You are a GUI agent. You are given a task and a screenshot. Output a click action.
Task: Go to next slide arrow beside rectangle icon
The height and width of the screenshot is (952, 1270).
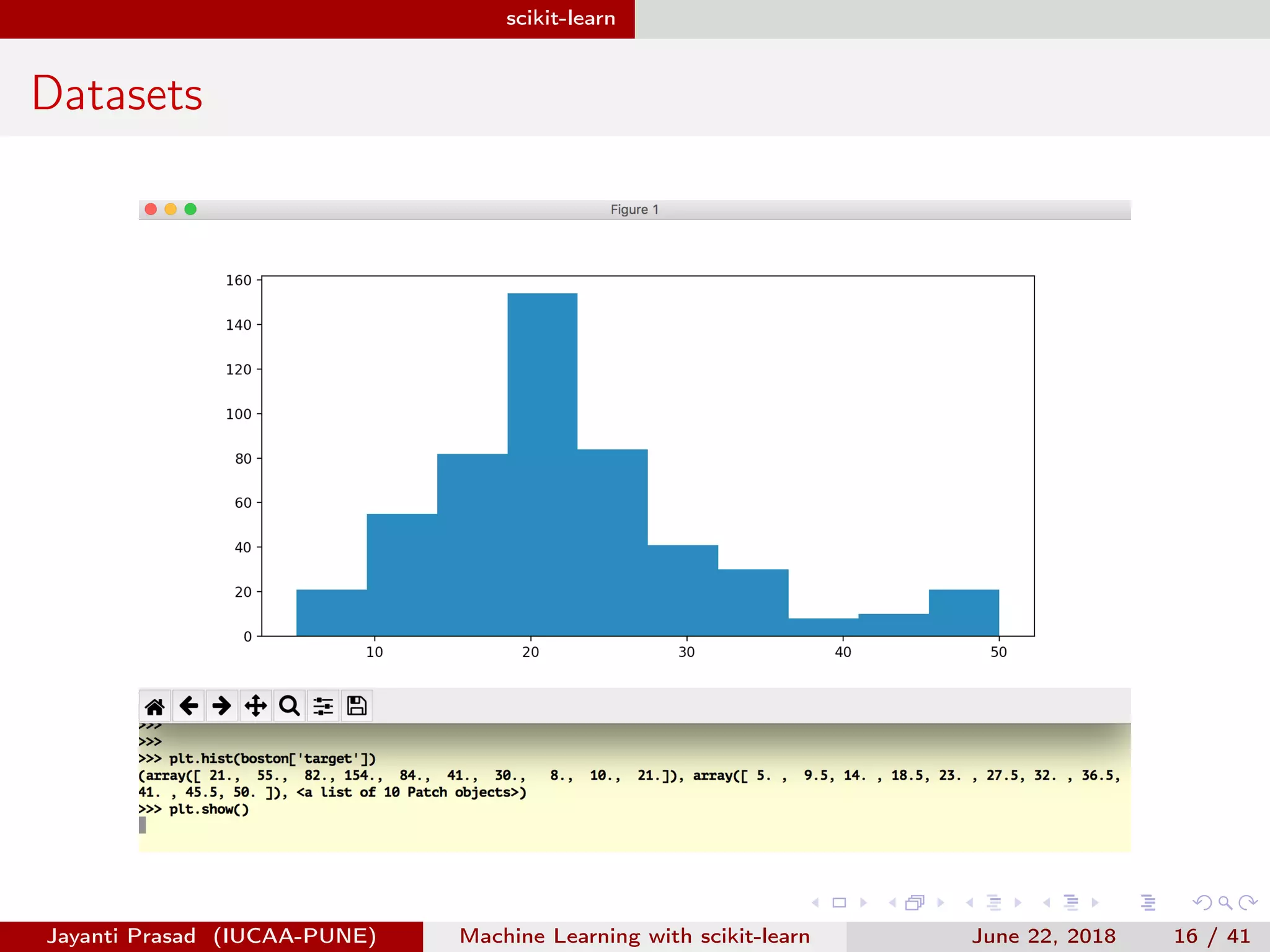click(x=863, y=902)
